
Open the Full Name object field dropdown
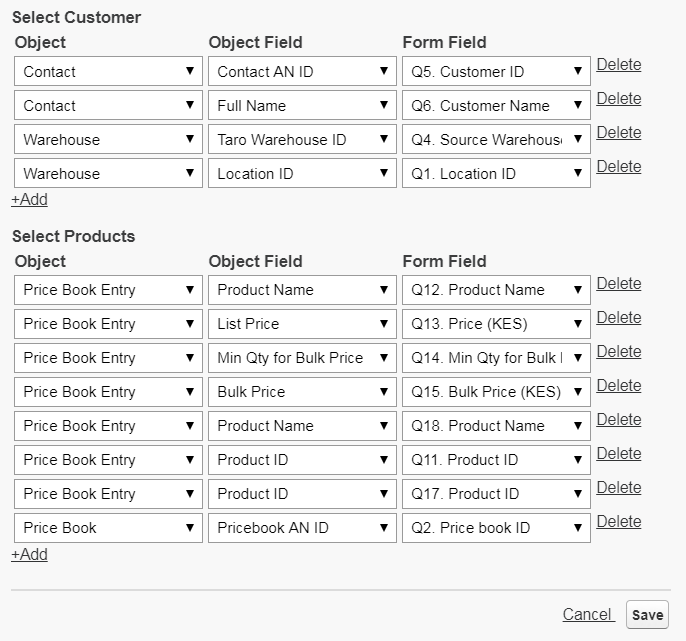tap(302, 106)
